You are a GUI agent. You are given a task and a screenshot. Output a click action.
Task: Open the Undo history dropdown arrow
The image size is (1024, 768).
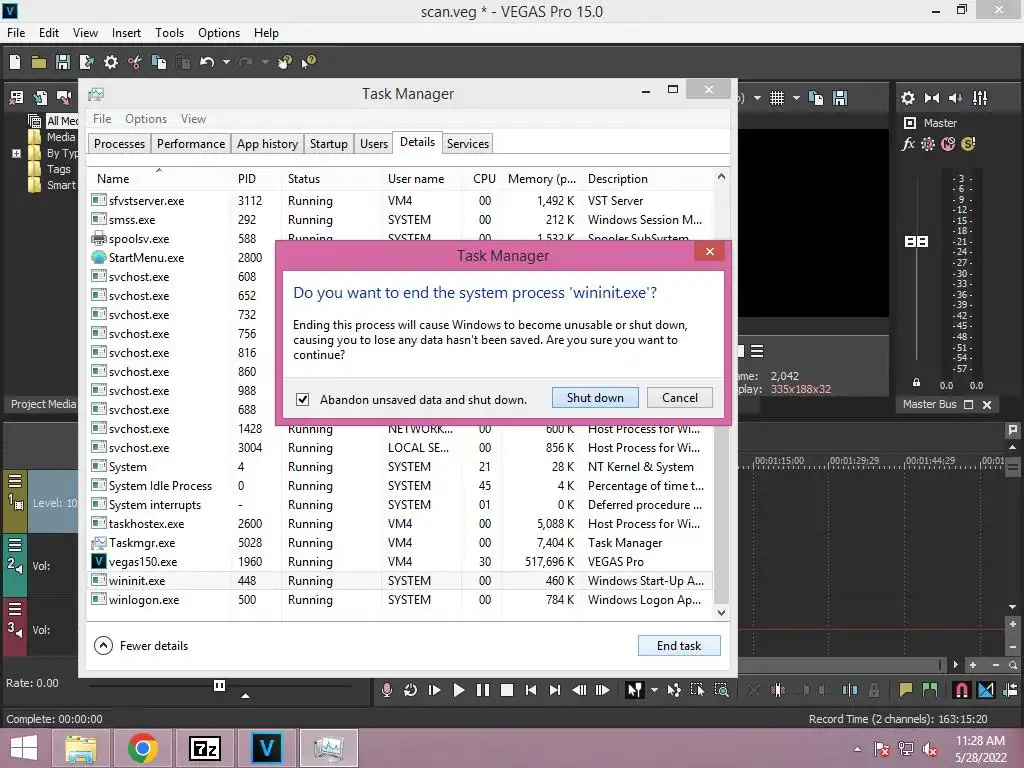pyautogui.click(x=226, y=62)
